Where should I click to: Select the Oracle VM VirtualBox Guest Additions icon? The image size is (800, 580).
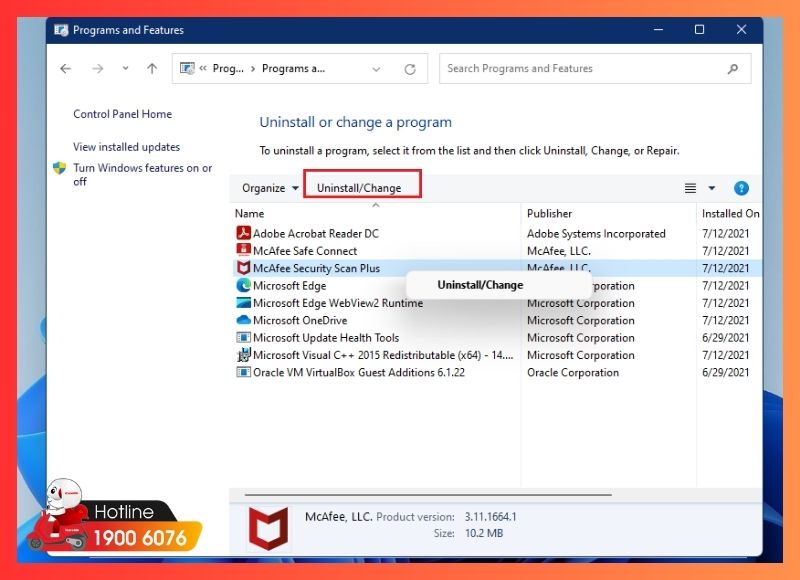(x=243, y=372)
